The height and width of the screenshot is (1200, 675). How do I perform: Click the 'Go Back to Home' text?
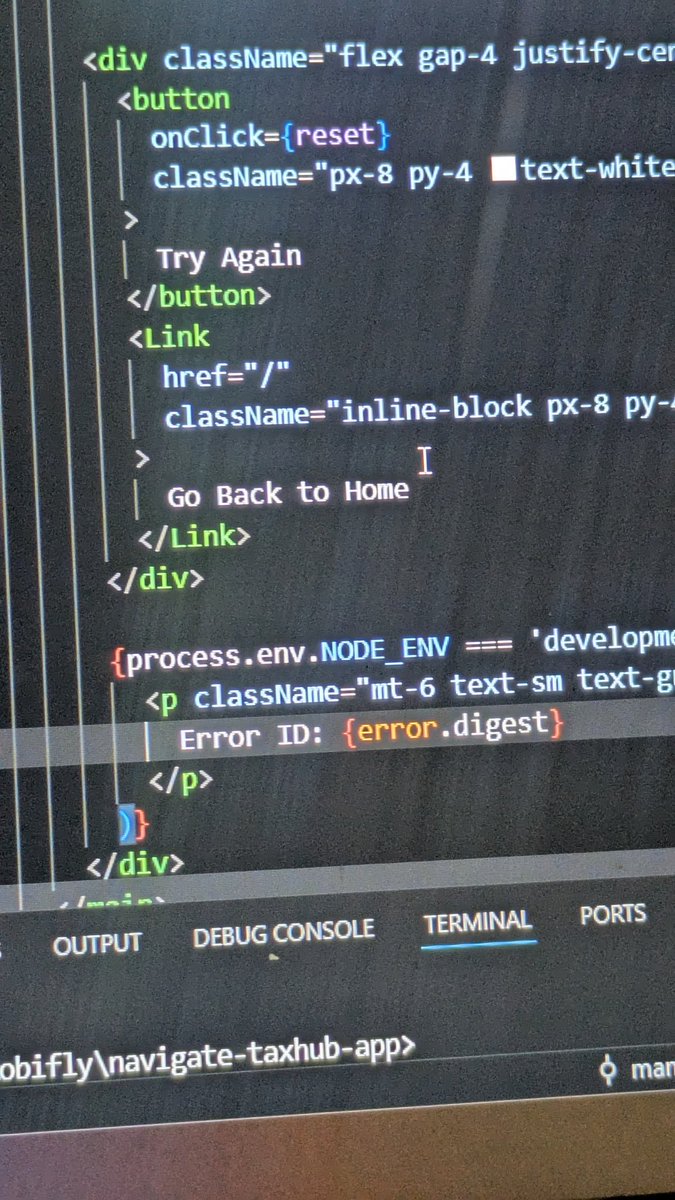pyautogui.click(x=288, y=493)
